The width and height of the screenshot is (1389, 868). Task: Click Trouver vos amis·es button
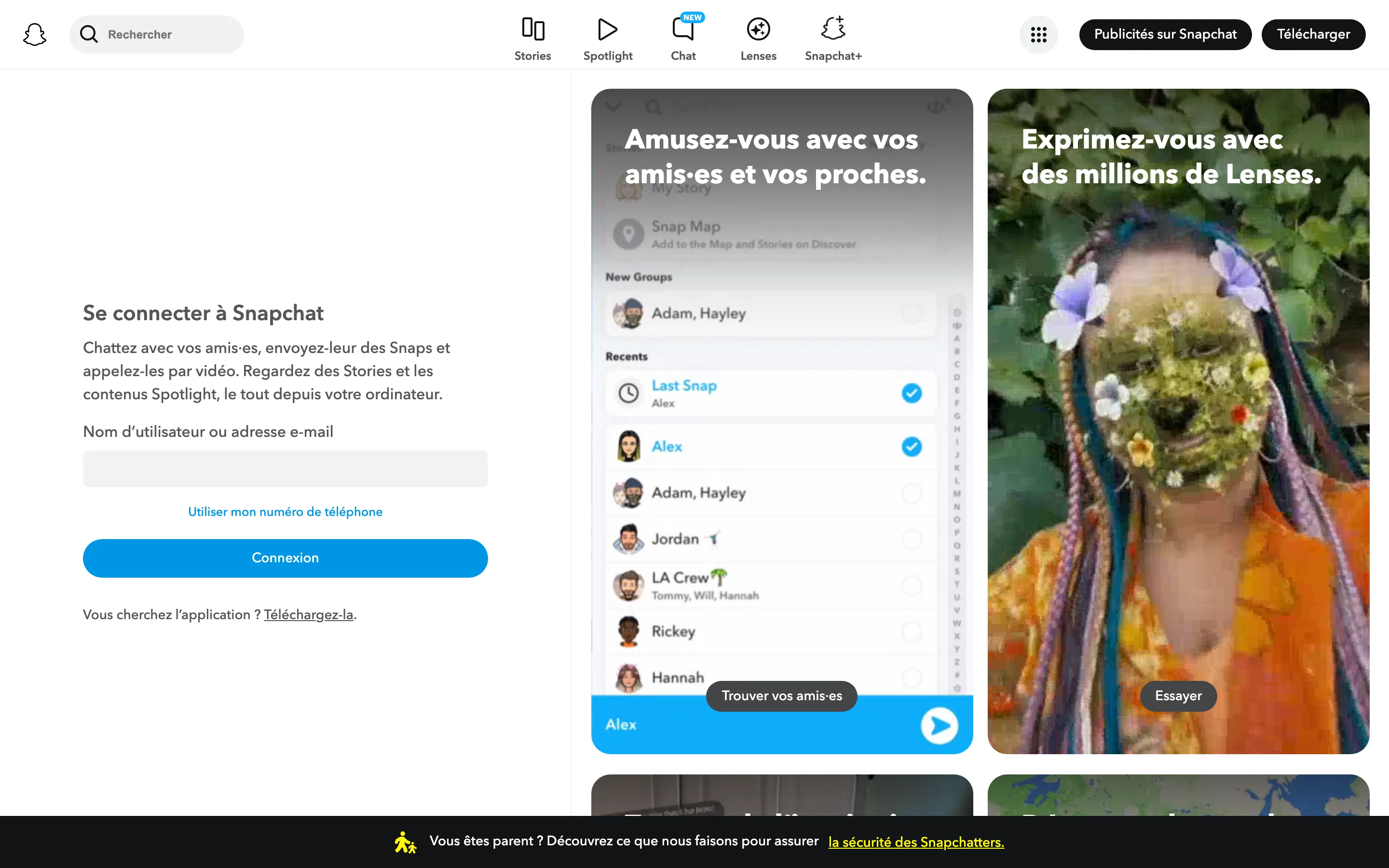782,696
